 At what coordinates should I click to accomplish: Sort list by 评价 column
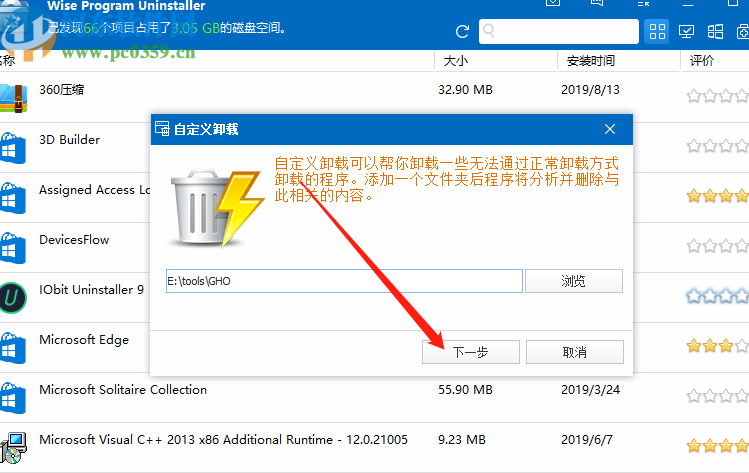click(x=702, y=61)
